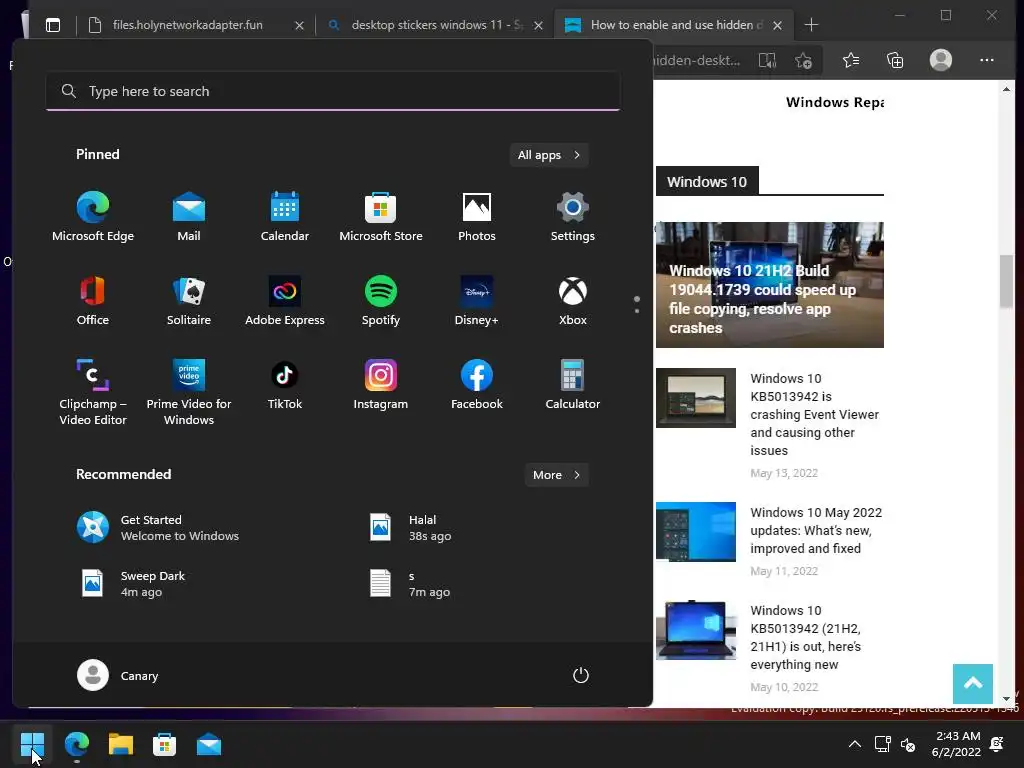Viewport: 1024px width, 768px height.
Task: Launch the TikTok app
Action: click(285, 385)
